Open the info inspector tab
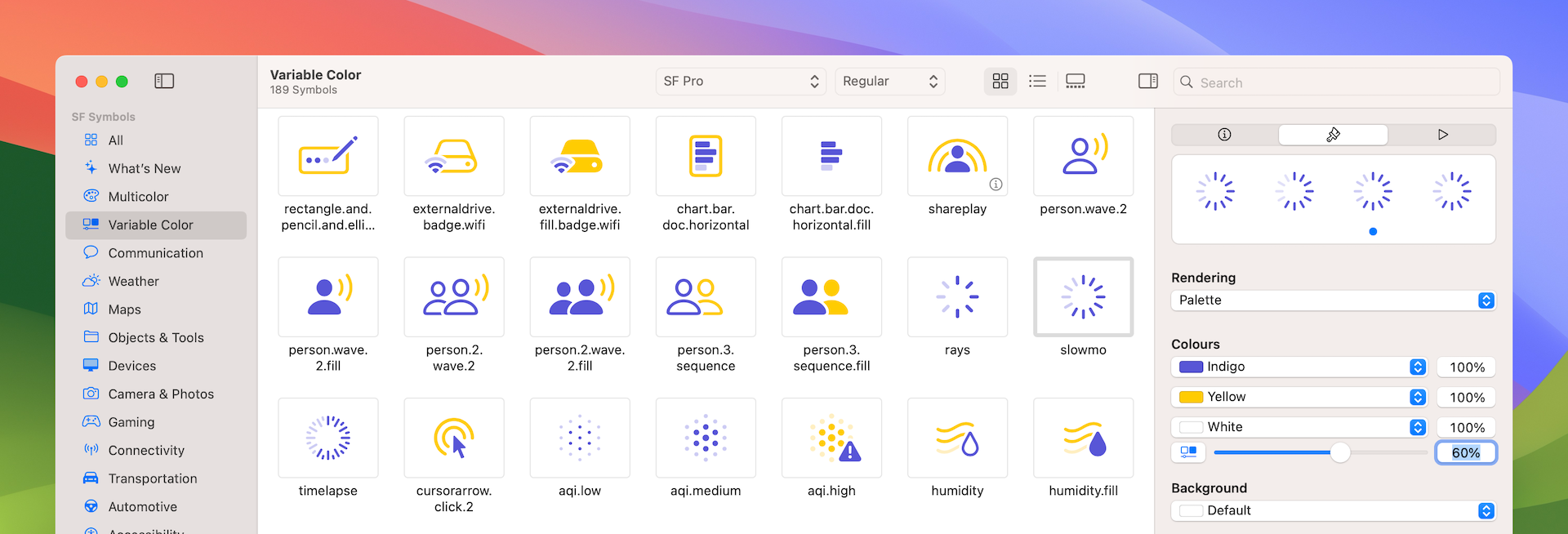 pos(1224,135)
